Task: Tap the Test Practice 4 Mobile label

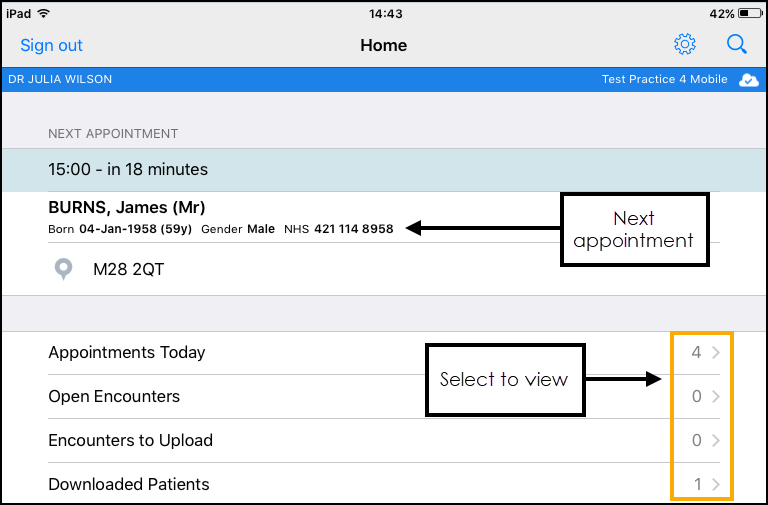Action: (x=664, y=80)
